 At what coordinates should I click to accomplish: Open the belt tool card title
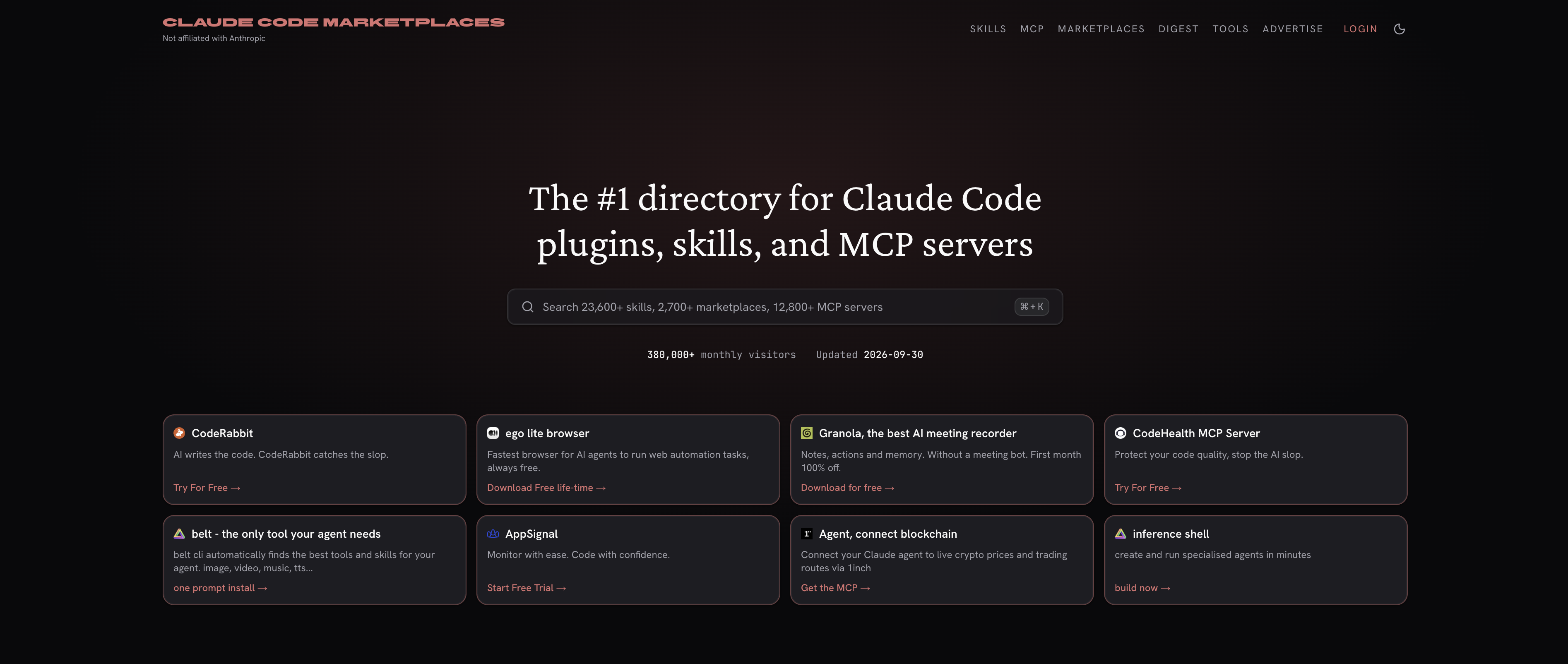point(286,534)
